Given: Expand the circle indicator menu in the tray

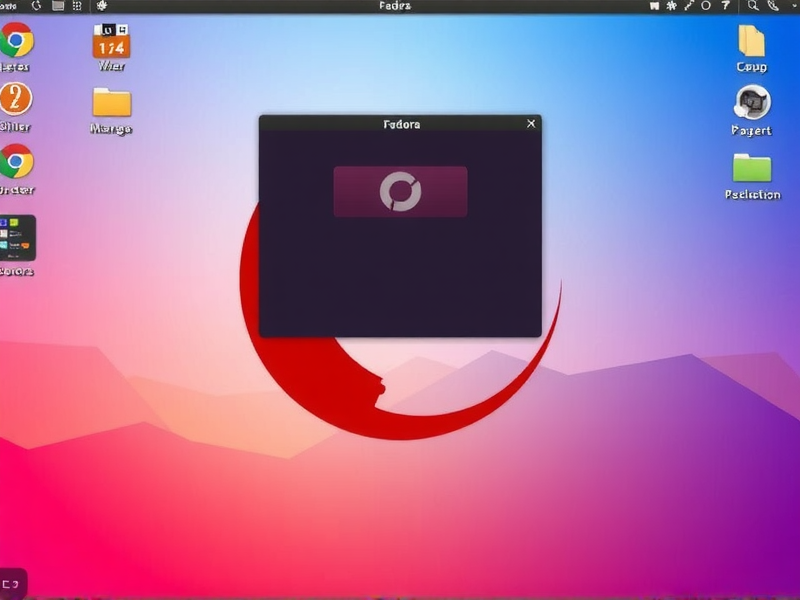Looking at the screenshot, I should tap(706, 8).
